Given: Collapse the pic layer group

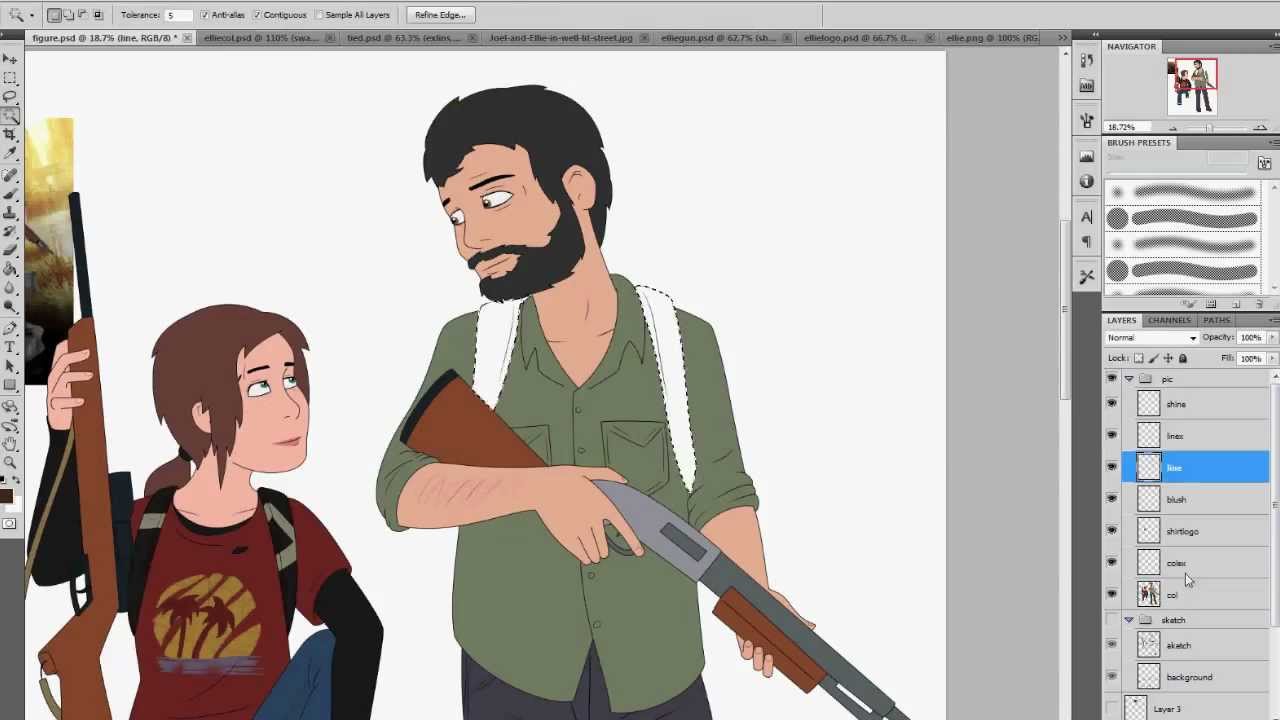Looking at the screenshot, I should point(1129,379).
